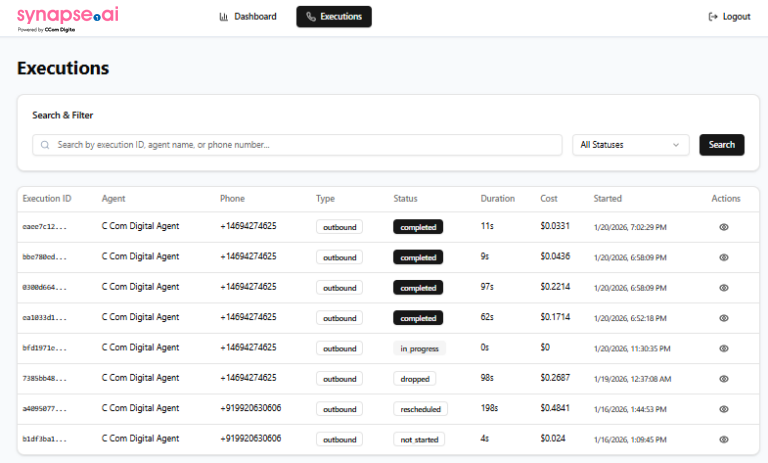View the in_progress execution using eye icon

[724, 348]
